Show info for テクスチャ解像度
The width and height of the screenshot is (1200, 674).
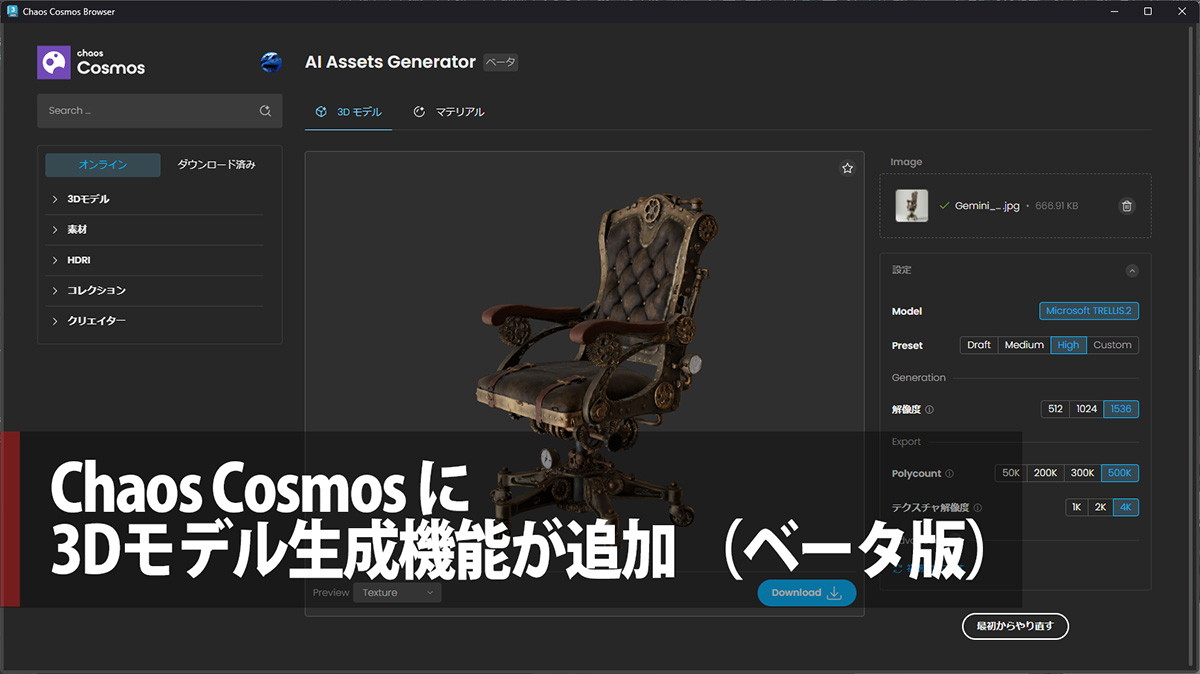tap(977, 508)
